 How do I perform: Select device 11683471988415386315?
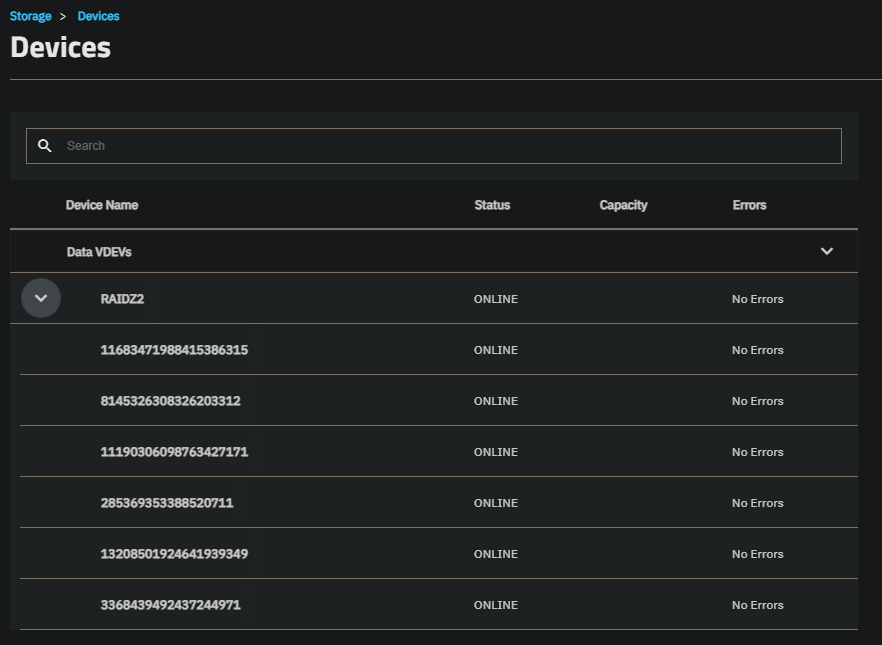174,350
